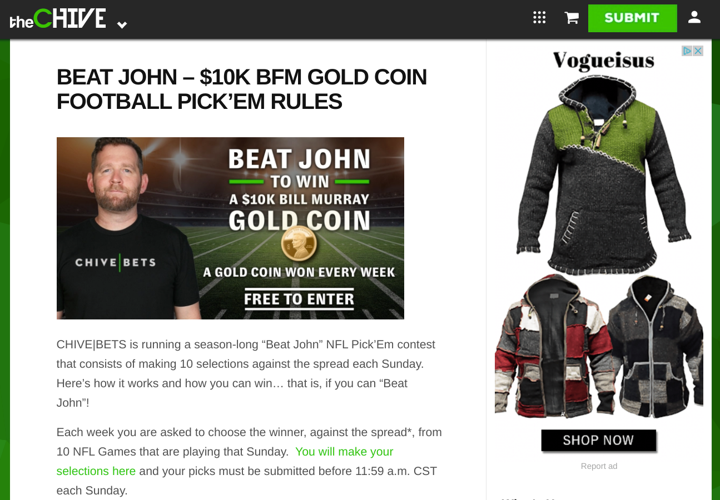Click the Bill Murray gold coin image
The height and width of the screenshot is (500, 720).
[299, 244]
